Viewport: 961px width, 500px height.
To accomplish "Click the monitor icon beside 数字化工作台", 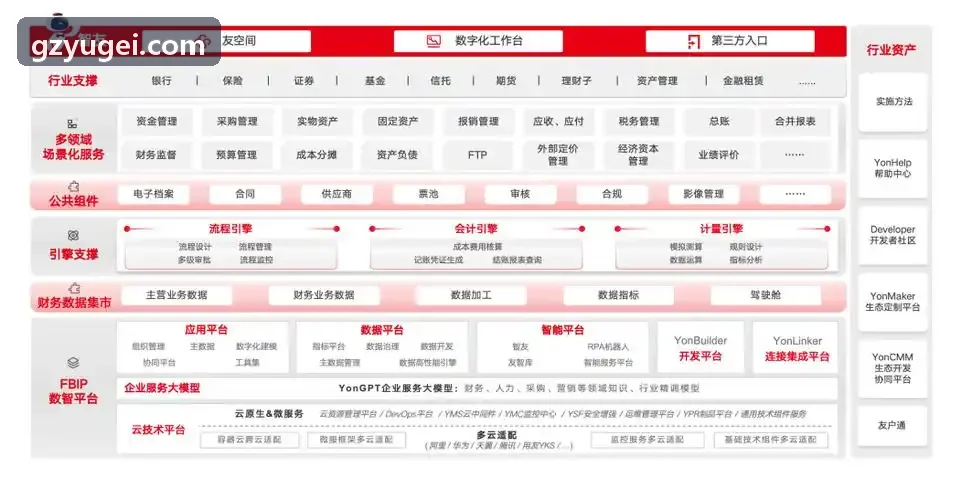I will click(x=433, y=41).
